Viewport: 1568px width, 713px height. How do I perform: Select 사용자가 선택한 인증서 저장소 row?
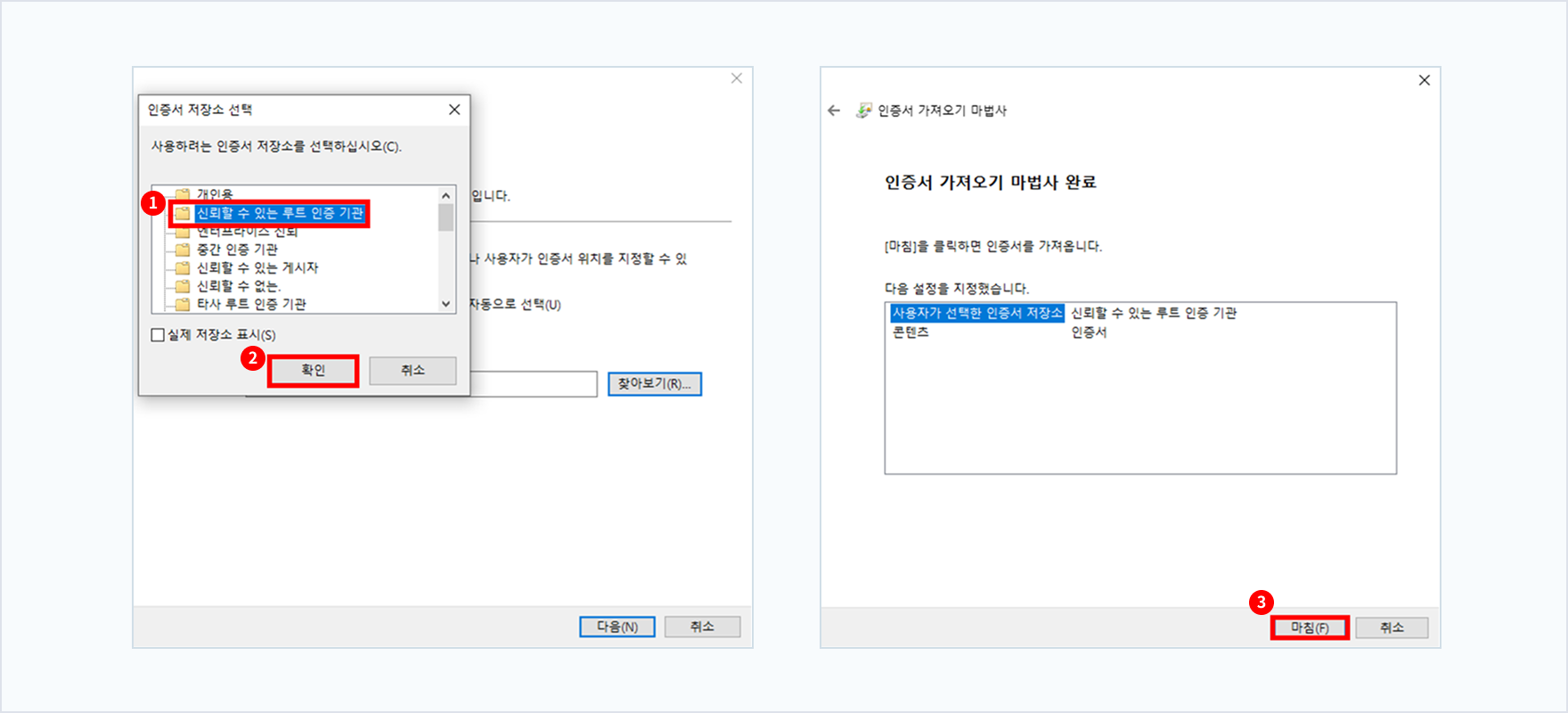[977, 313]
